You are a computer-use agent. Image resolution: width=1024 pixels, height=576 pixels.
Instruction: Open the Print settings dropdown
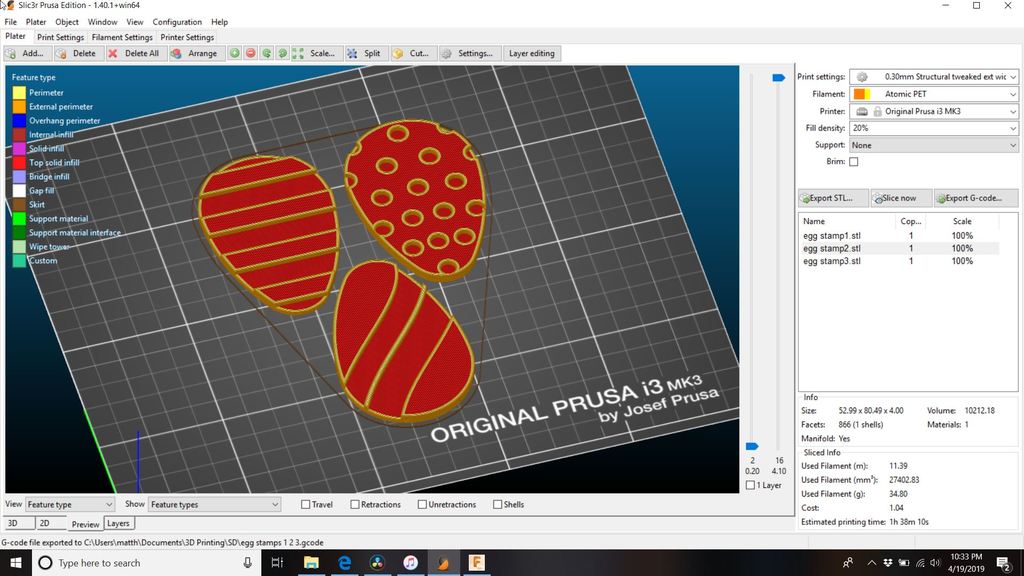pyautogui.click(x=933, y=76)
